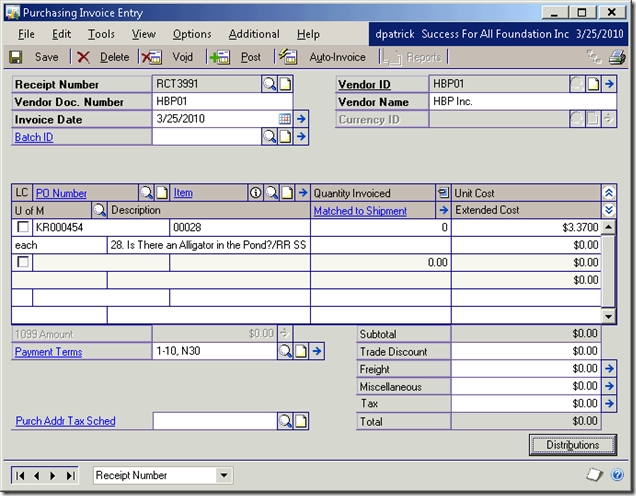The image size is (636, 496).
Task: Click the Item info circle icon
Action: (x=256, y=193)
